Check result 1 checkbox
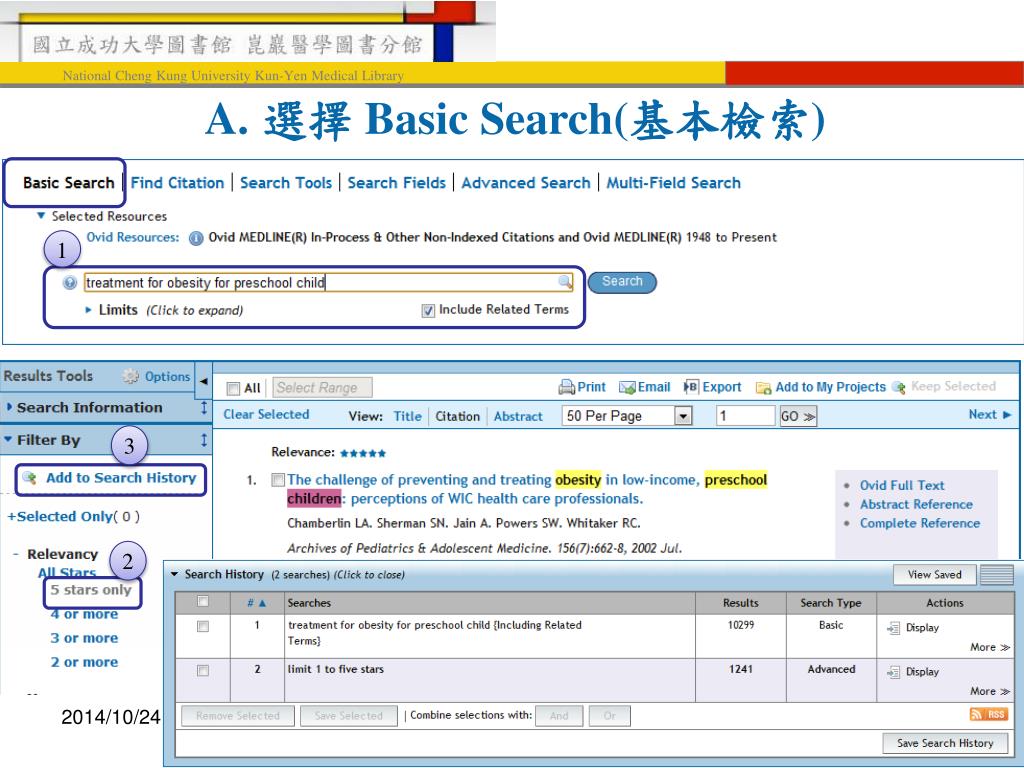Screen dimensions: 1024x768 (x=278, y=480)
